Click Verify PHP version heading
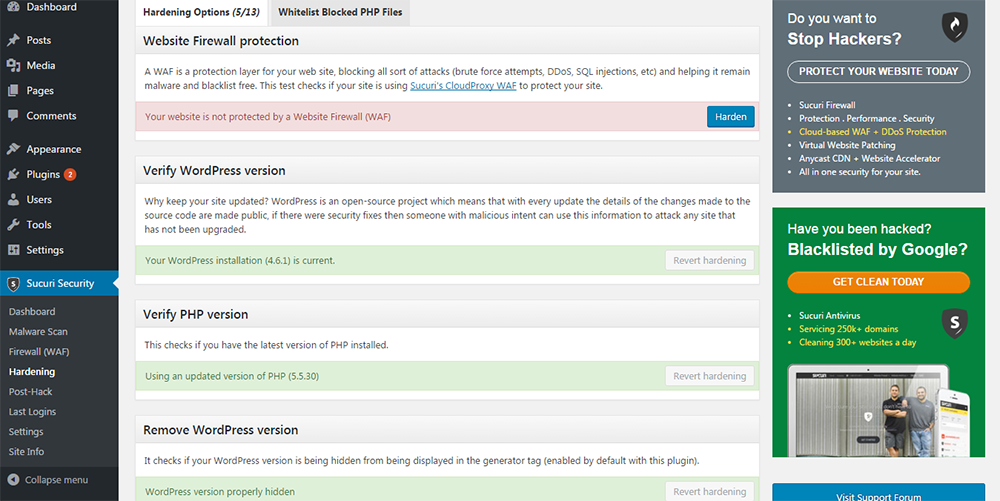This screenshot has height=501, width=1000. pyautogui.click(x=196, y=314)
